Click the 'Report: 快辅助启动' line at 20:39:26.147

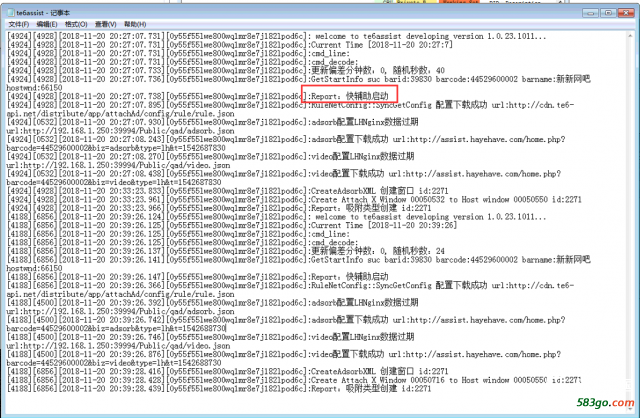(x=197, y=277)
